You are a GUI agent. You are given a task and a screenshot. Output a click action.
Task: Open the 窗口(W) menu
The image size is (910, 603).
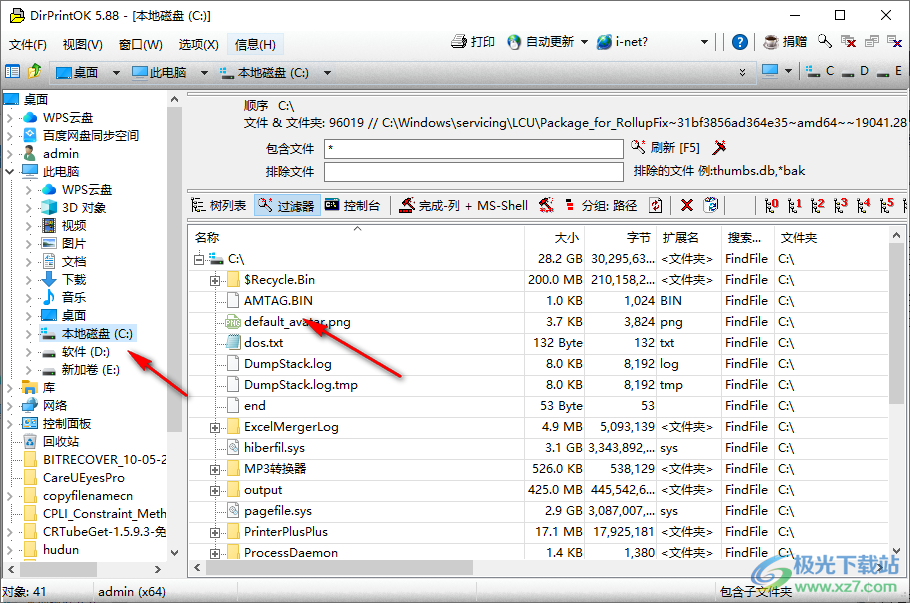(140, 45)
